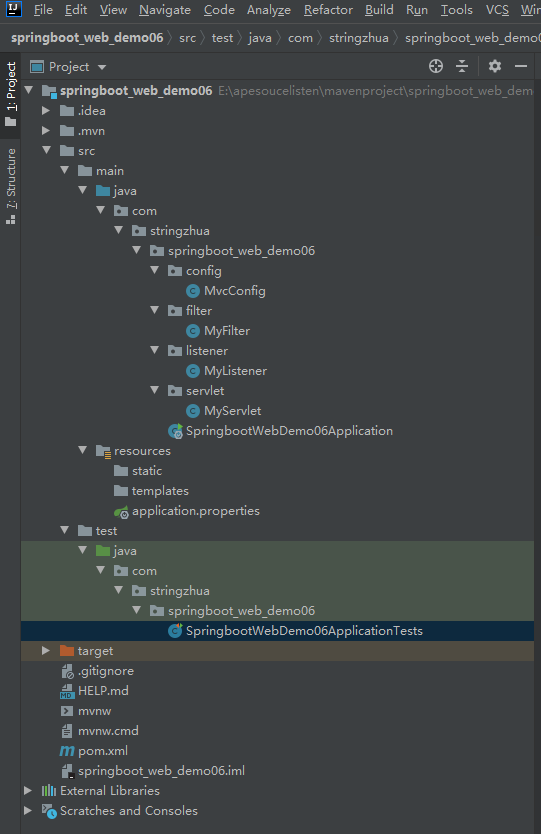
Task: Click the blue main java source folder icon
Action: [103, 191]
